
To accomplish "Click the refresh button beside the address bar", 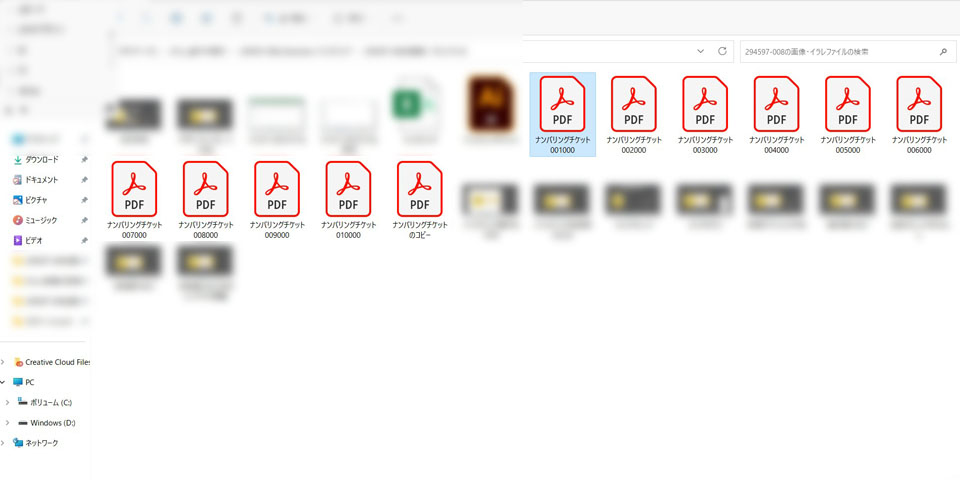I will [x=722, y=51].
